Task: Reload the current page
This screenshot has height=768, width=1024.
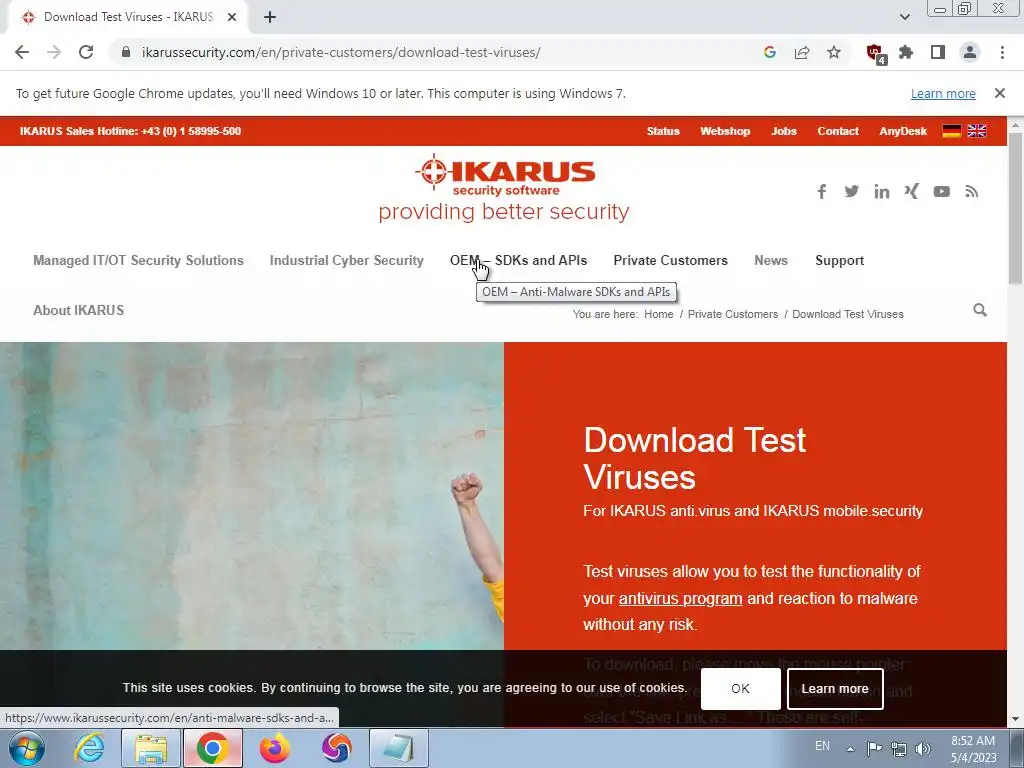Action: [86, 52]
